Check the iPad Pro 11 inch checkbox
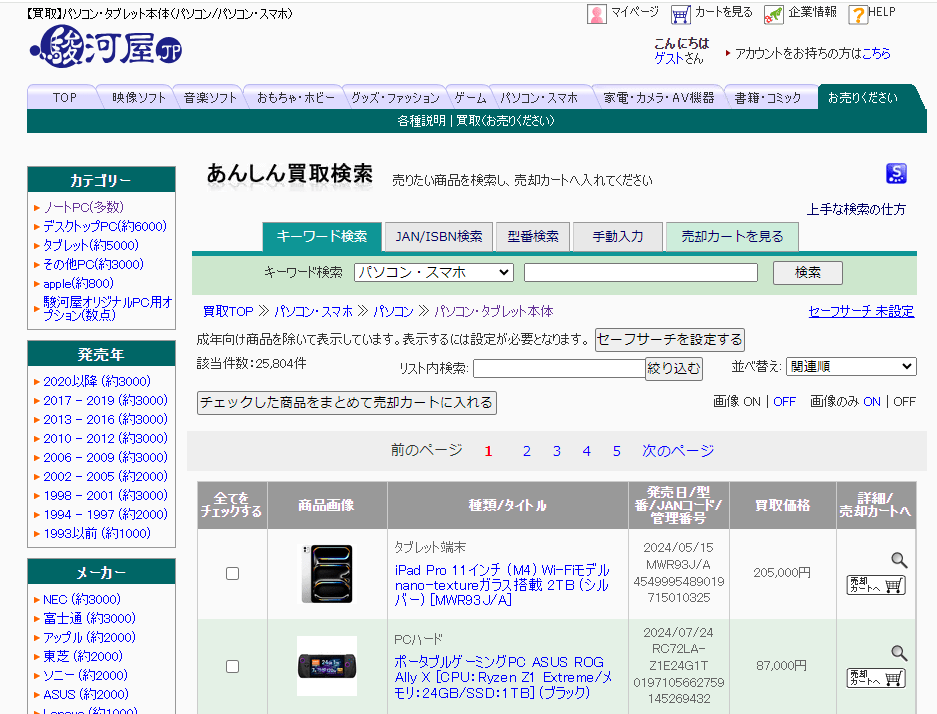The image size is (937, 714). click(232, 574)
